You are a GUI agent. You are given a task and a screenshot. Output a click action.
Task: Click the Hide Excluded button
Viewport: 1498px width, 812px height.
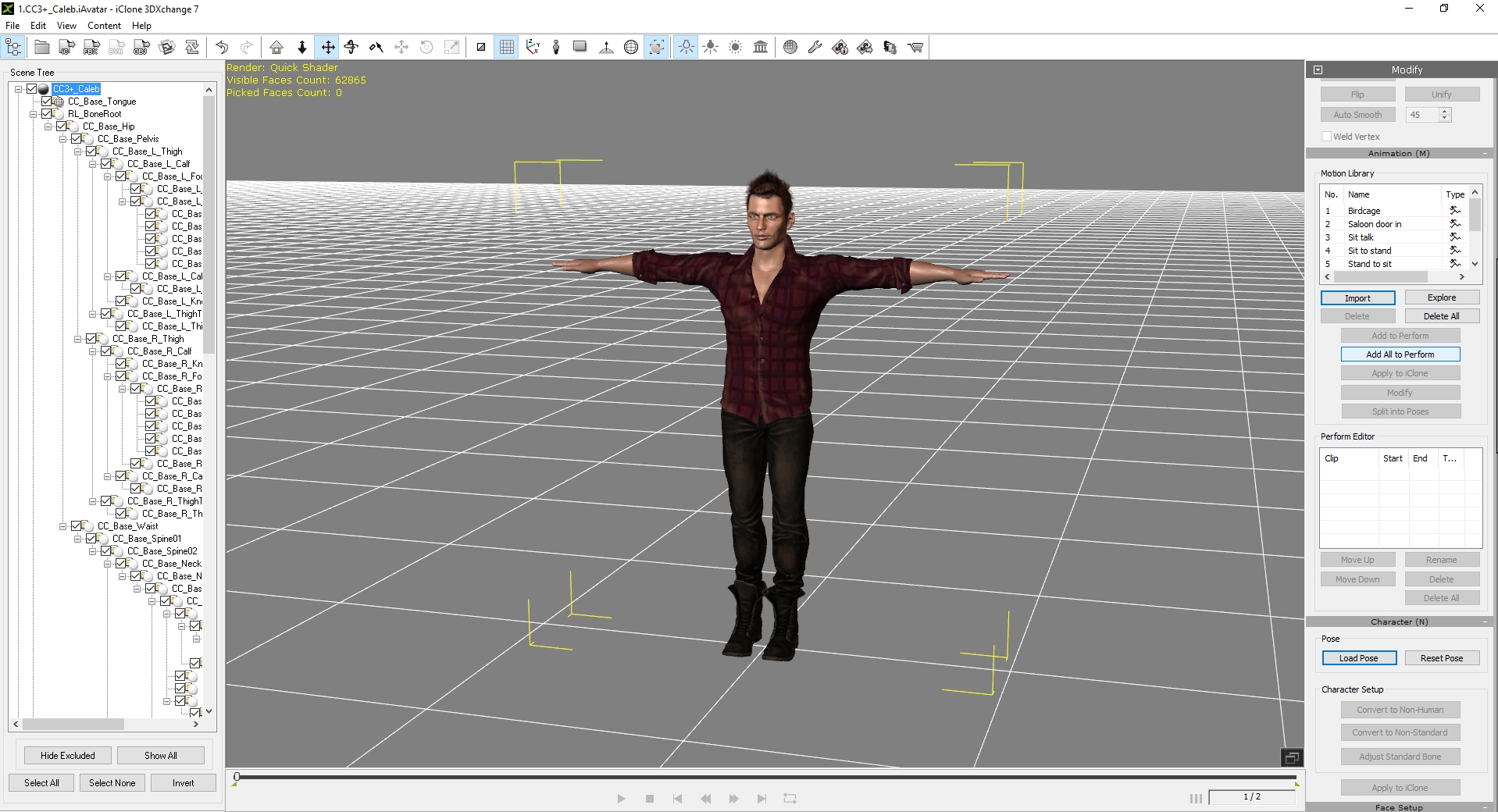68,756
